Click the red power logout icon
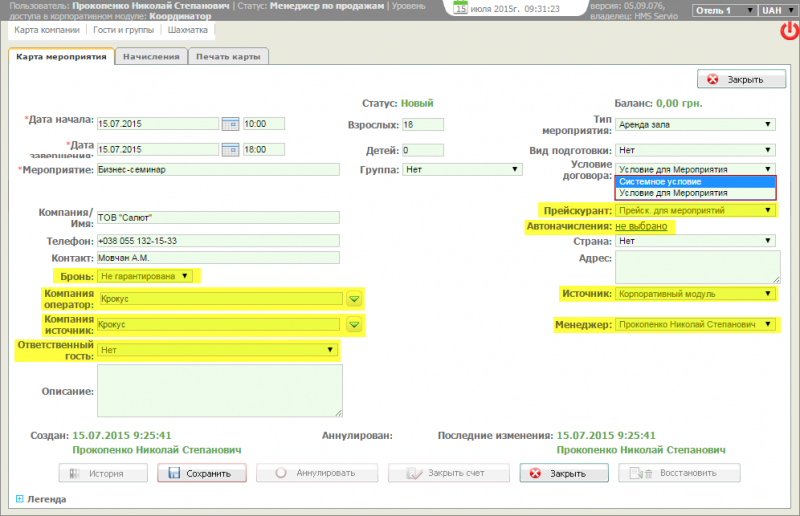The height and width of the screenshot is (516, 800). [789, 31]
